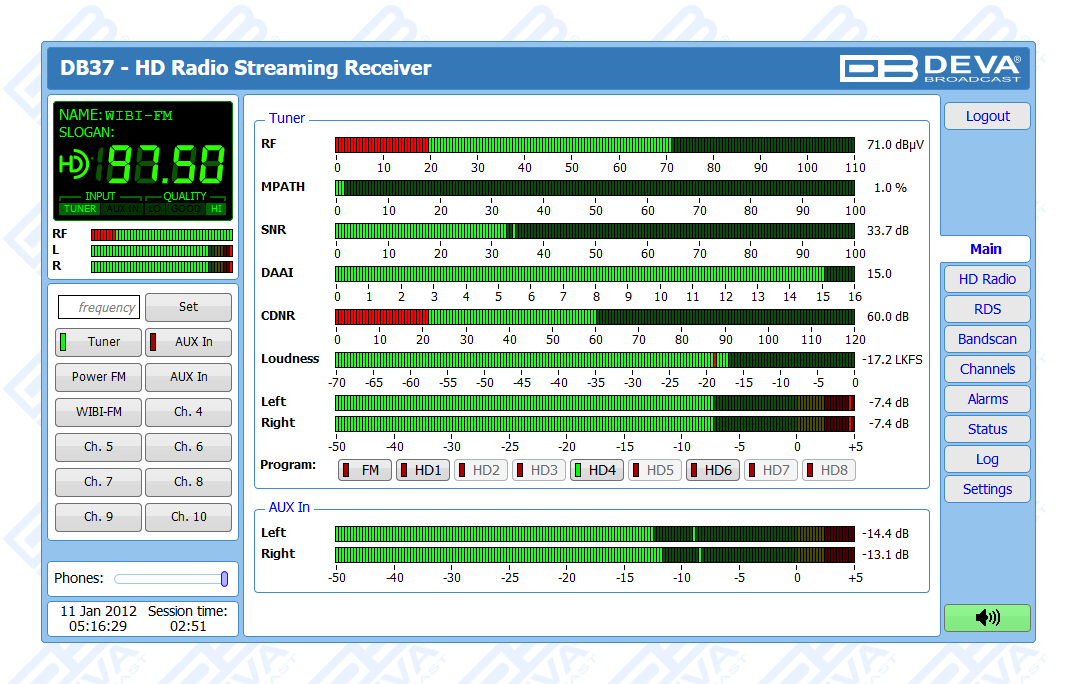Open the HD Radio tab
The width and height of the screenshot is (1077, 684).
986,279
